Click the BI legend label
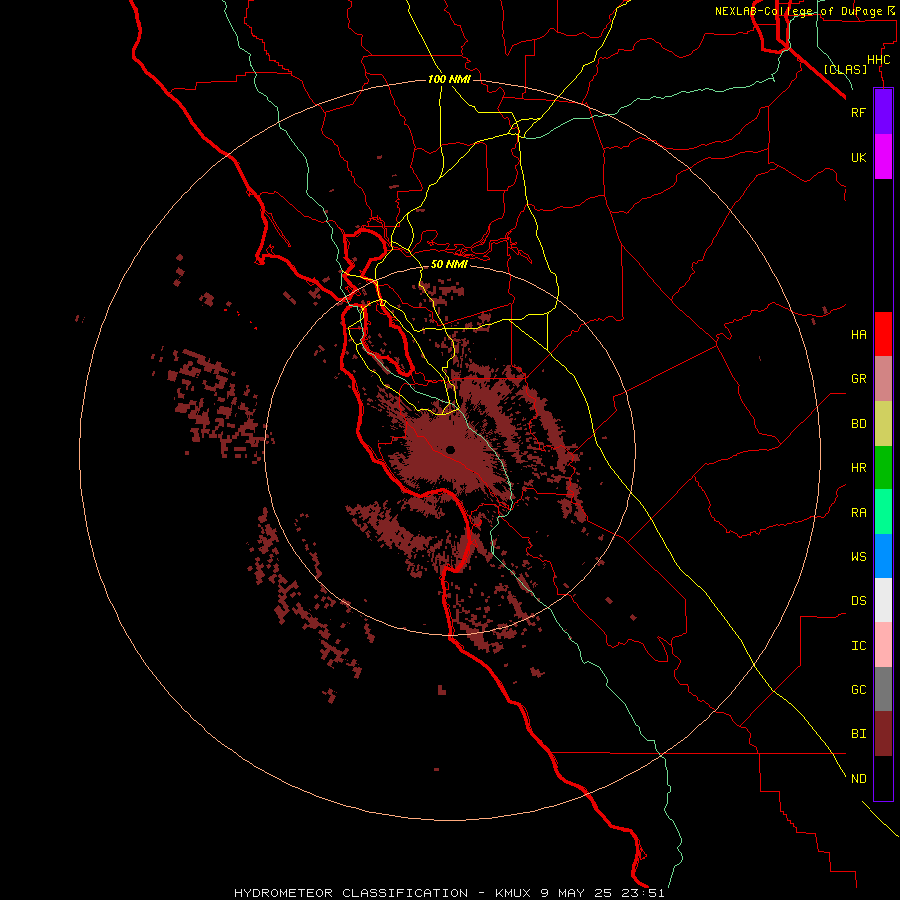The width and height of the screenshot is (900, 900). tap(858, 734)
